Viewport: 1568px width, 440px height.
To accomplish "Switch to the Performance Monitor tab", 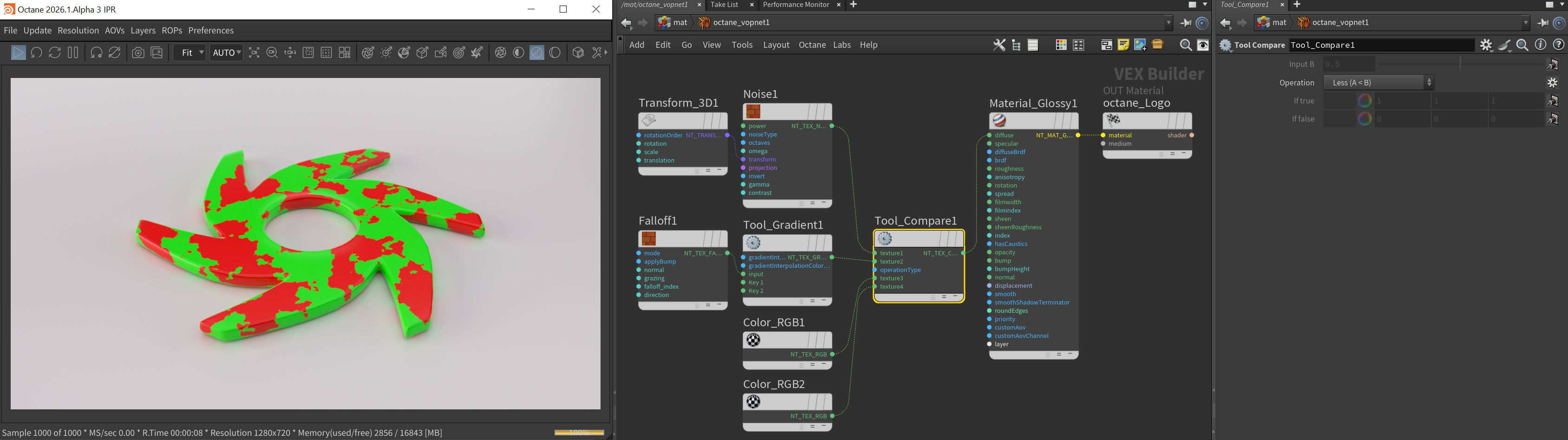I will click(796, 5).
